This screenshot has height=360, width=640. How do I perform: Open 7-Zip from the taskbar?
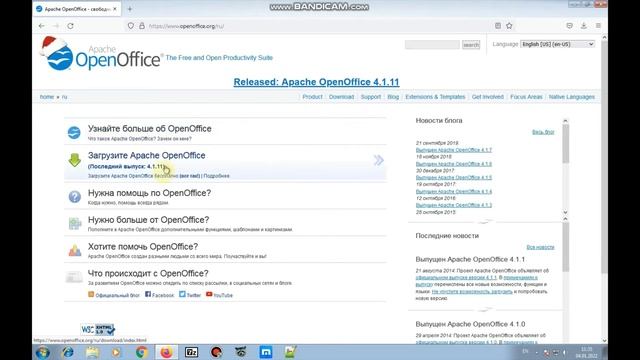[x=191, y=352]
